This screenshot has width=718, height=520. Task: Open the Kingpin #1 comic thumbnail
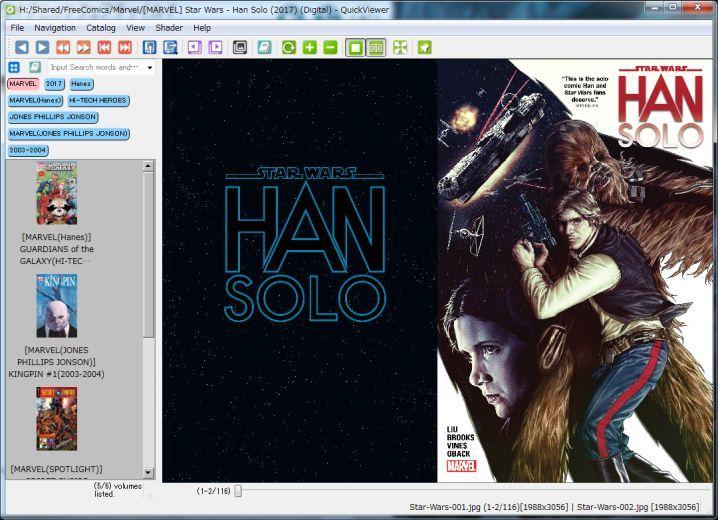[x=56, y=307]
